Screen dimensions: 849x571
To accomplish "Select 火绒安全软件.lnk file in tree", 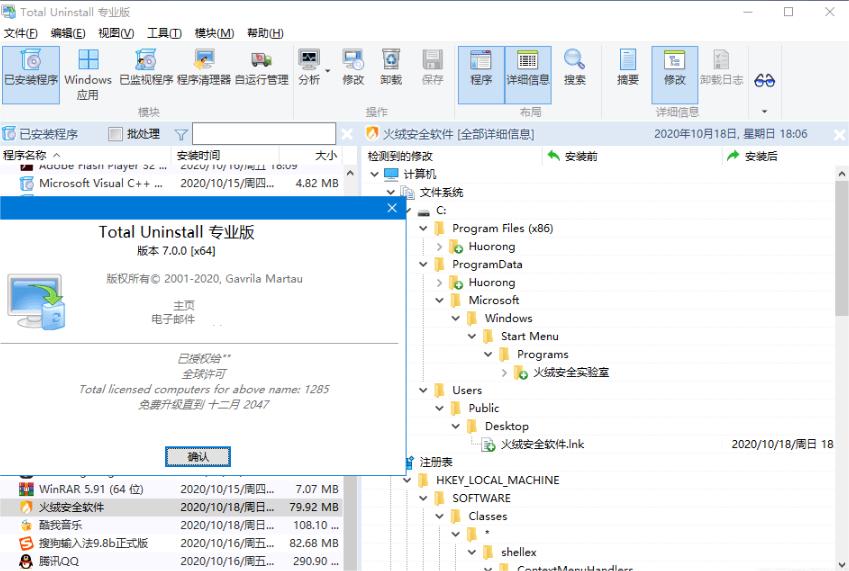I will point(542,444).
